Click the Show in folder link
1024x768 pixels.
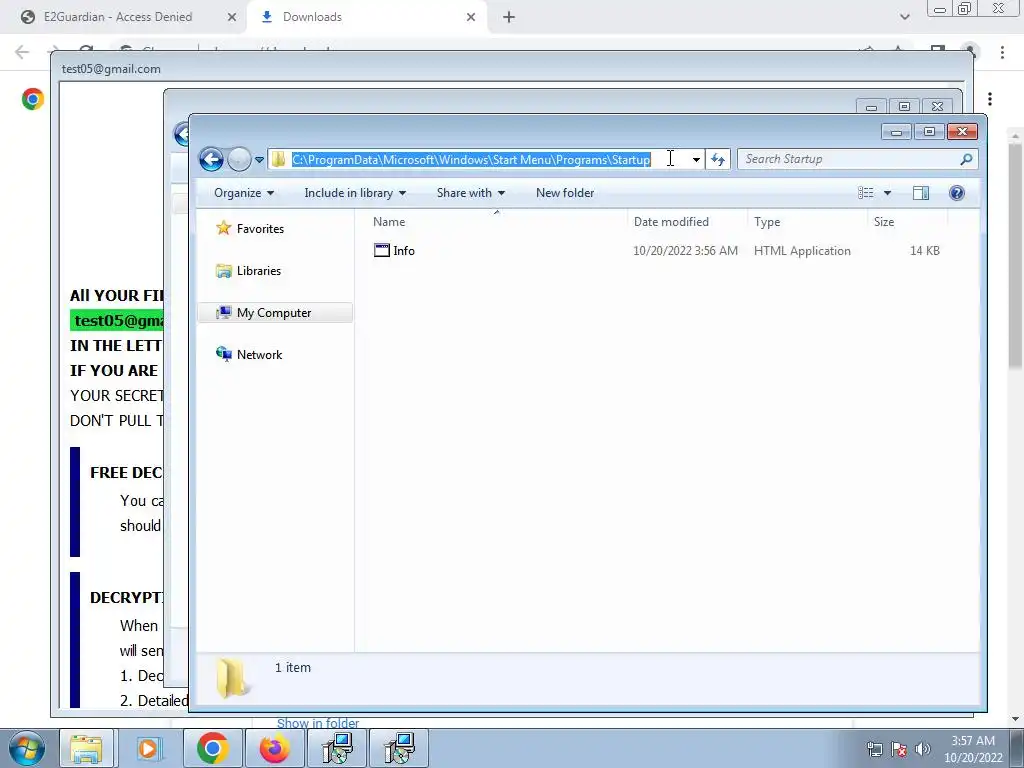pos(318,723)
